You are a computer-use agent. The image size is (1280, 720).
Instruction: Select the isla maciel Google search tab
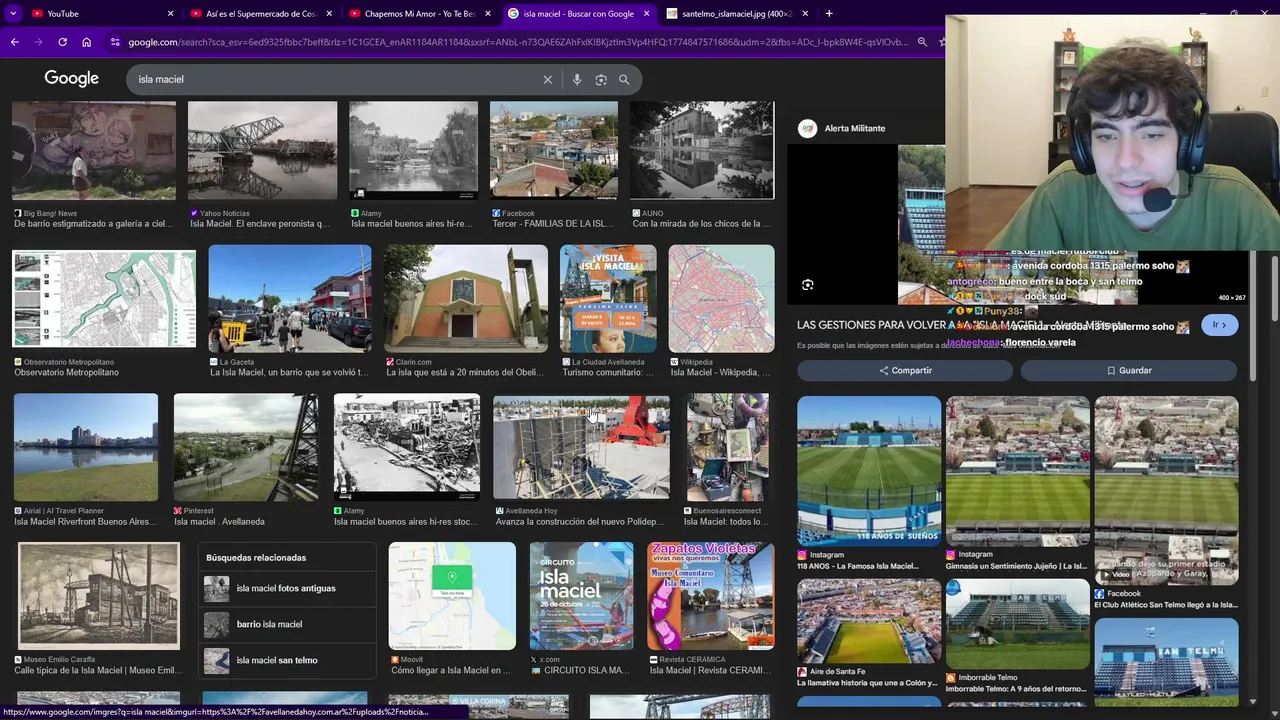click(x=577, y=13)
